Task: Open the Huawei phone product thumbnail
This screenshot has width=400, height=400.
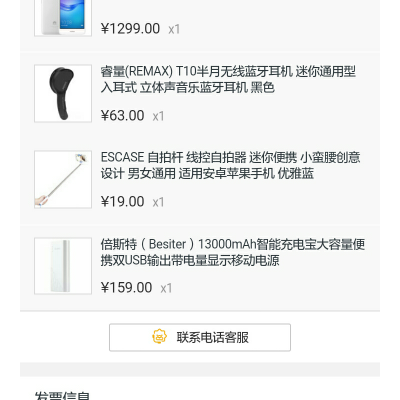Action: pos(63,17)
